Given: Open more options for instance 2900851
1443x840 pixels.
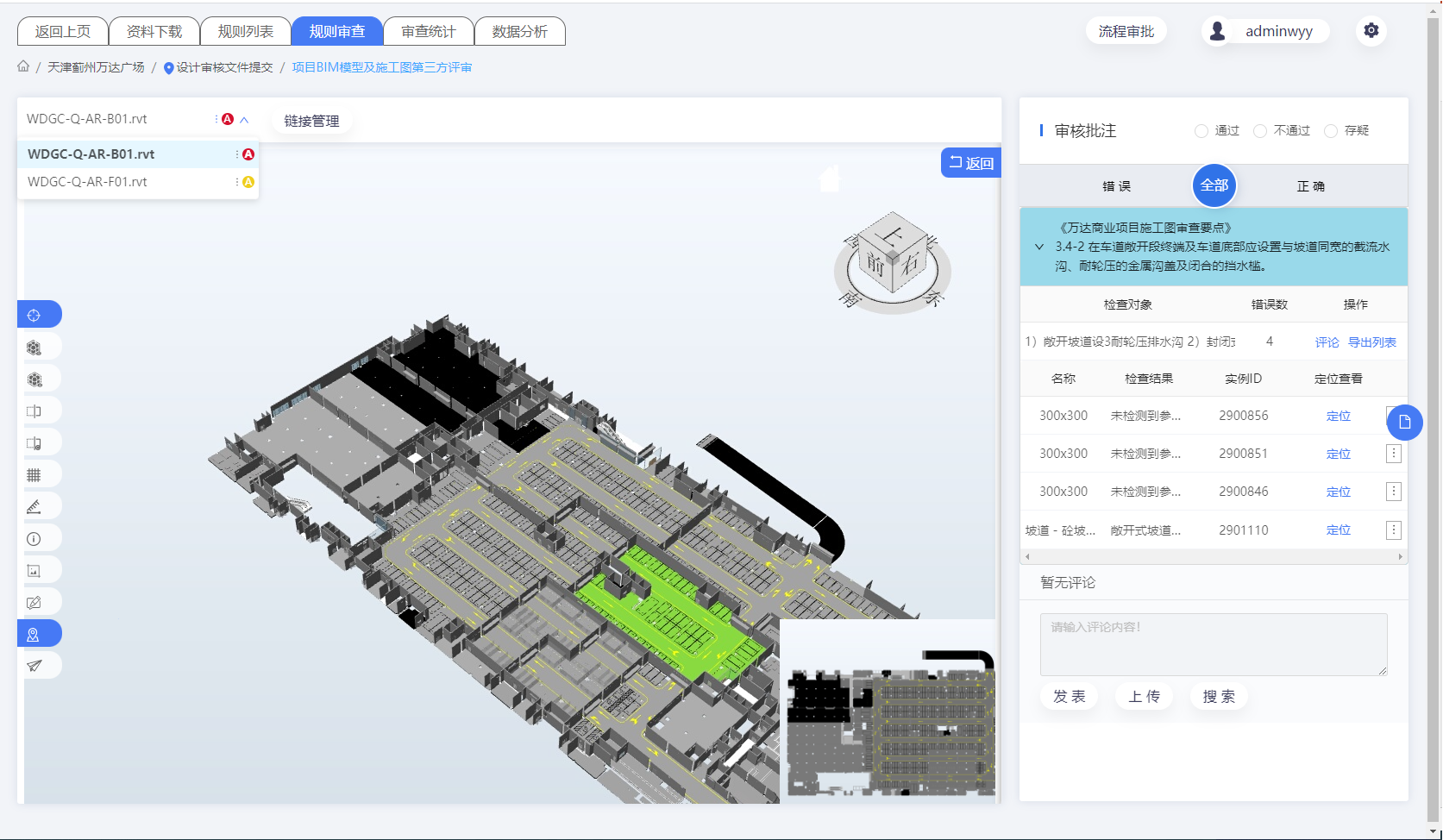Looking at the screenshot, I should click(x=1393, y=454).
